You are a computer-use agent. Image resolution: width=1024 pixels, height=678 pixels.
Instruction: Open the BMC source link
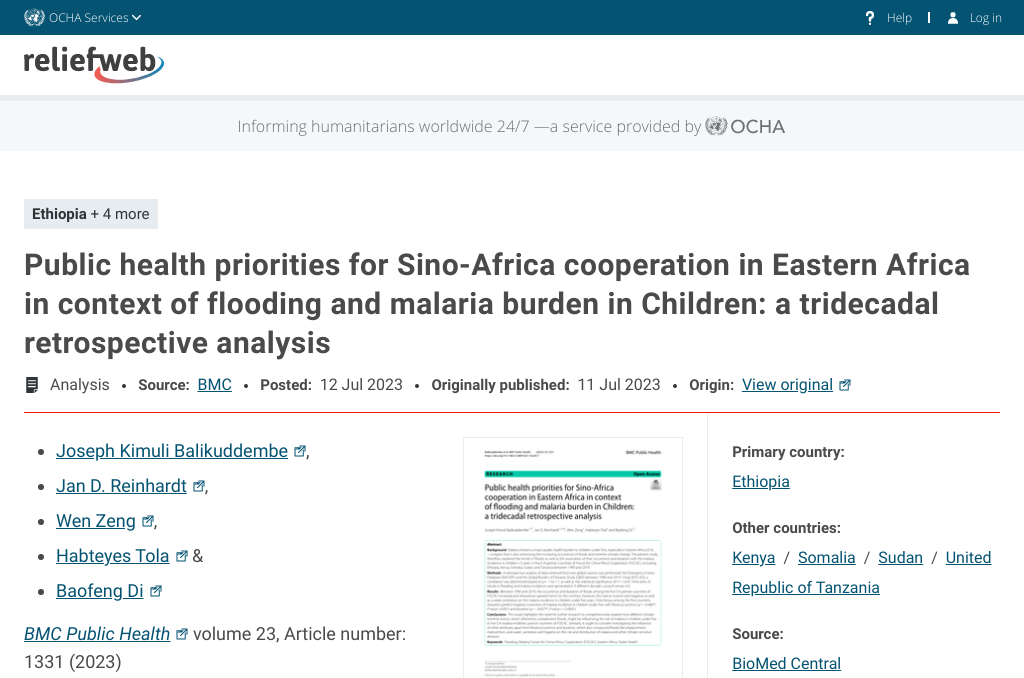pyautogui.click(x=214, y=385)
